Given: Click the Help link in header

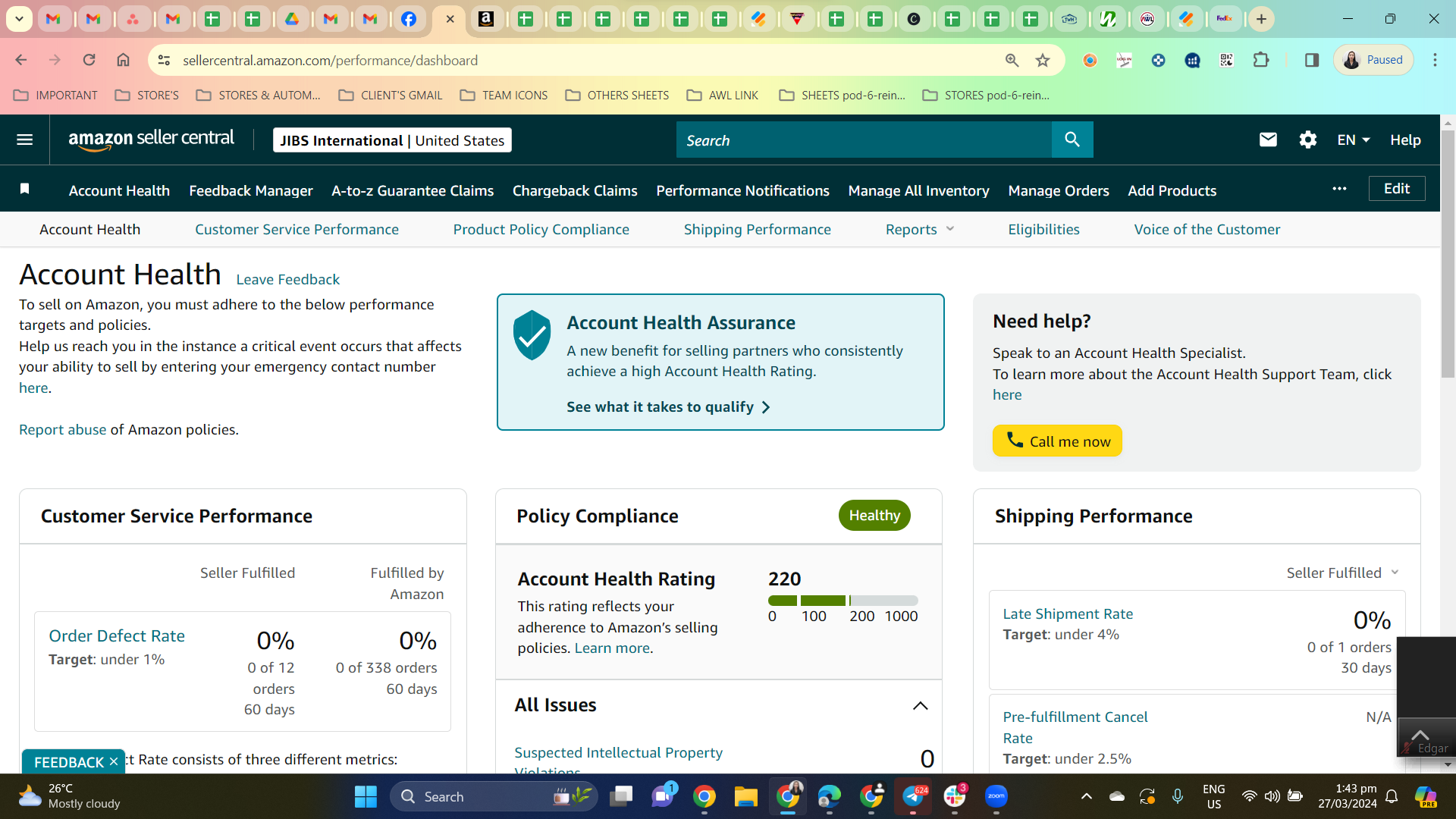Looking at the screenshot, I should [x=1405, y=140].
